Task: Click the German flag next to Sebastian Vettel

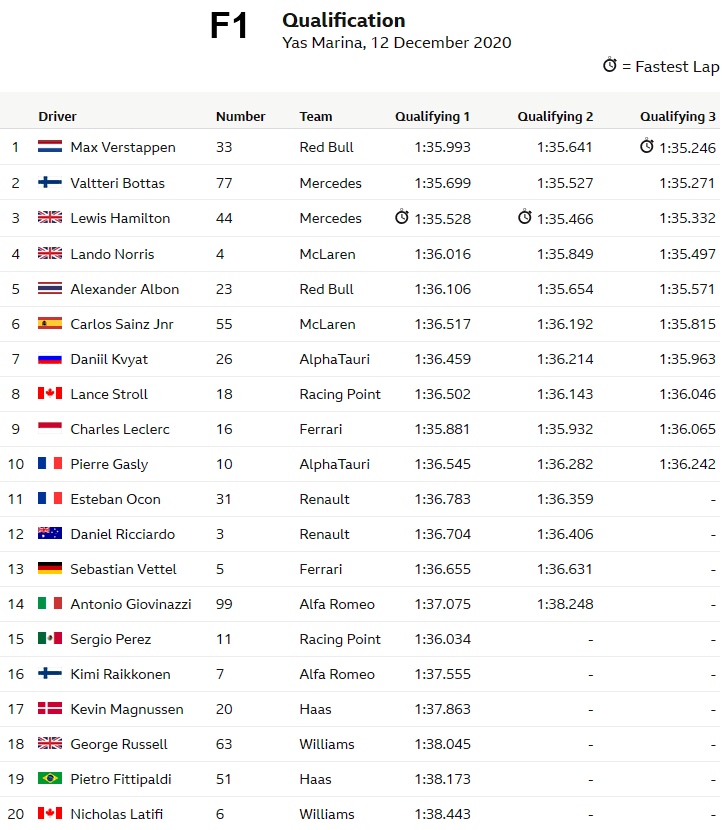Action: coord(50,569)
